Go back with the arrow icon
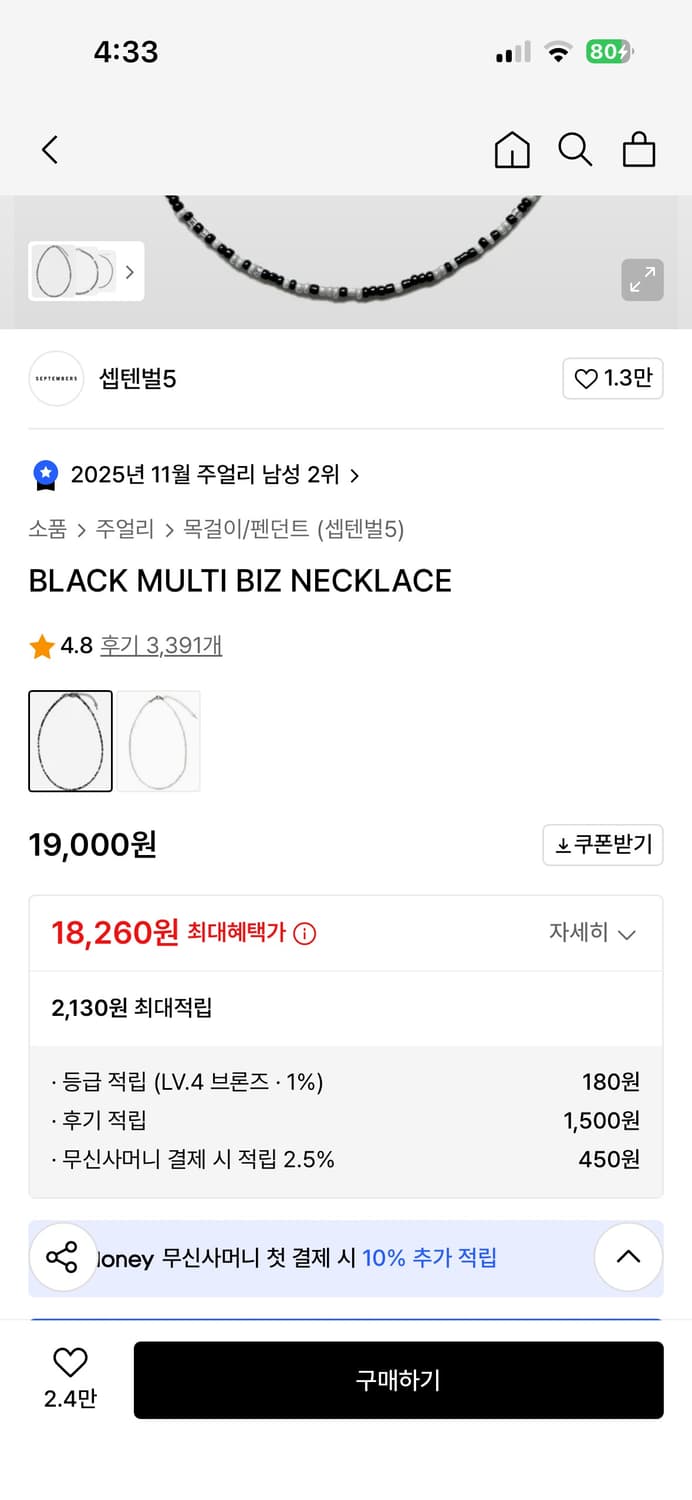The image size is (692, 1500). (x=49, y=148)
